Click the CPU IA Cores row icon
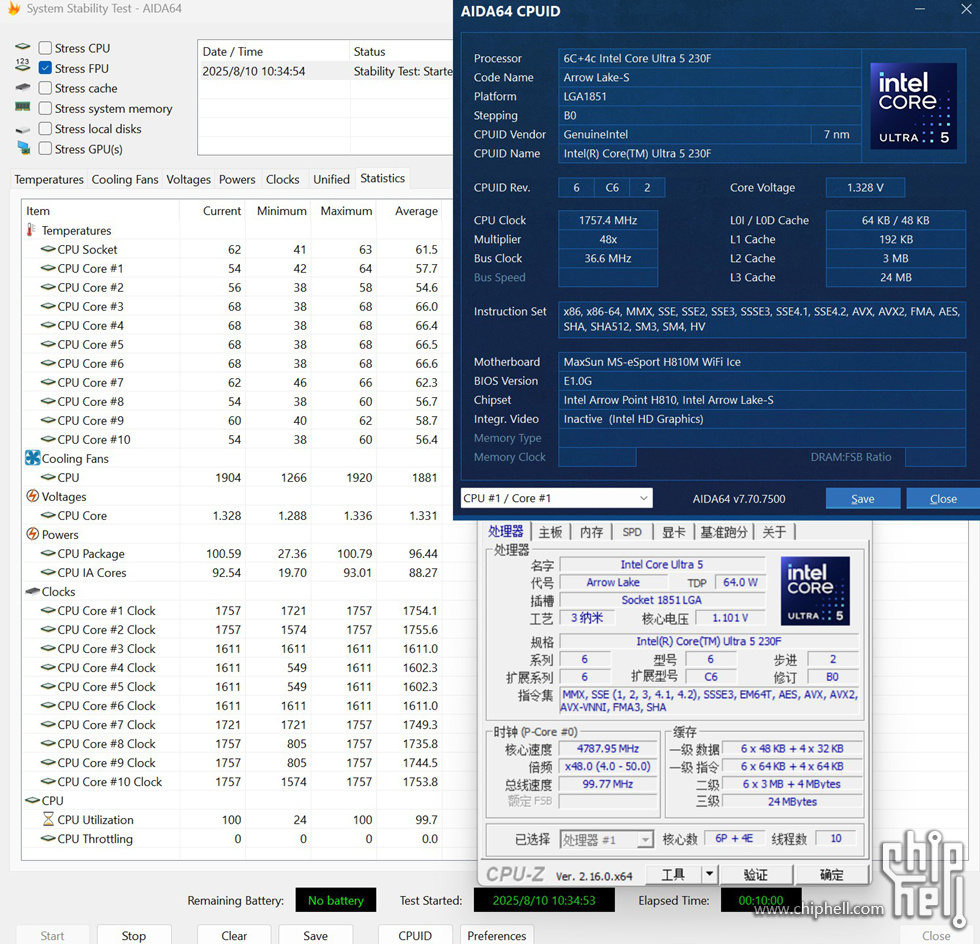Screen dimensions: 980x944 coord(48,572)
